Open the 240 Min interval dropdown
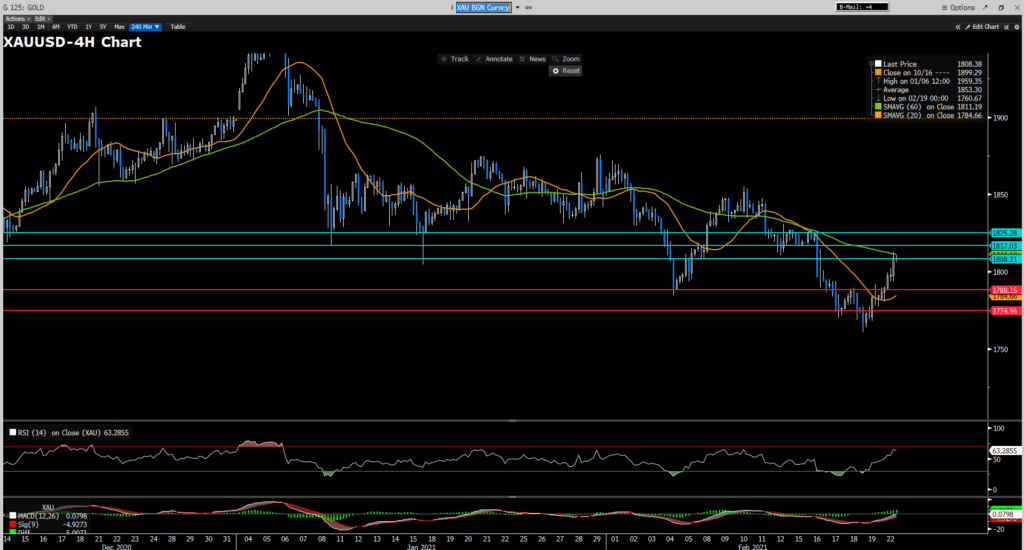Image resolution: width=1024 pixels, height=550 pixels. [145, 27]
